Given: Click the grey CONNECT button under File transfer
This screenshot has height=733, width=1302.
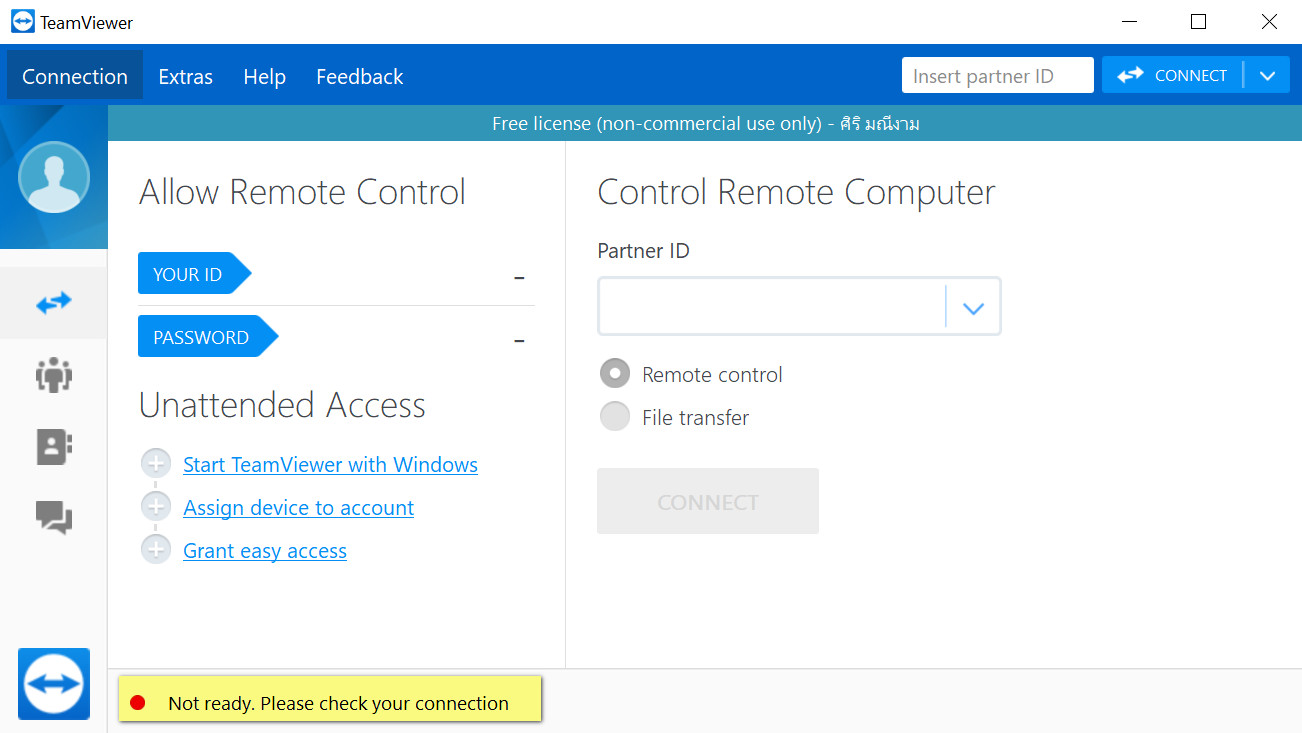Looking at the screenshot, I should coord(708,501).
